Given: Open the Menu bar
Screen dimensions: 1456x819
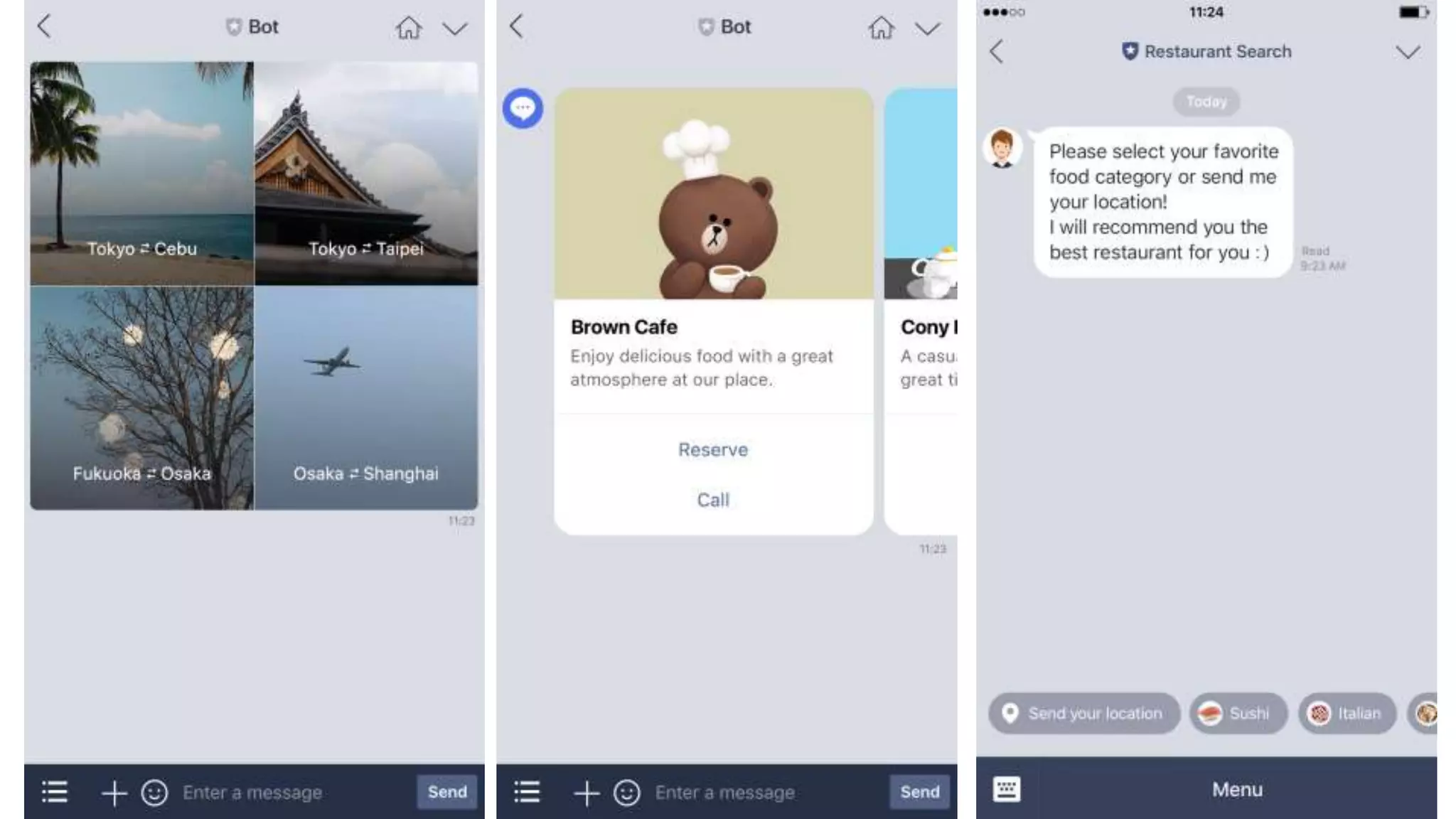Looking at the screenshot, I should pyautogui.click(x=1237, y=789).
